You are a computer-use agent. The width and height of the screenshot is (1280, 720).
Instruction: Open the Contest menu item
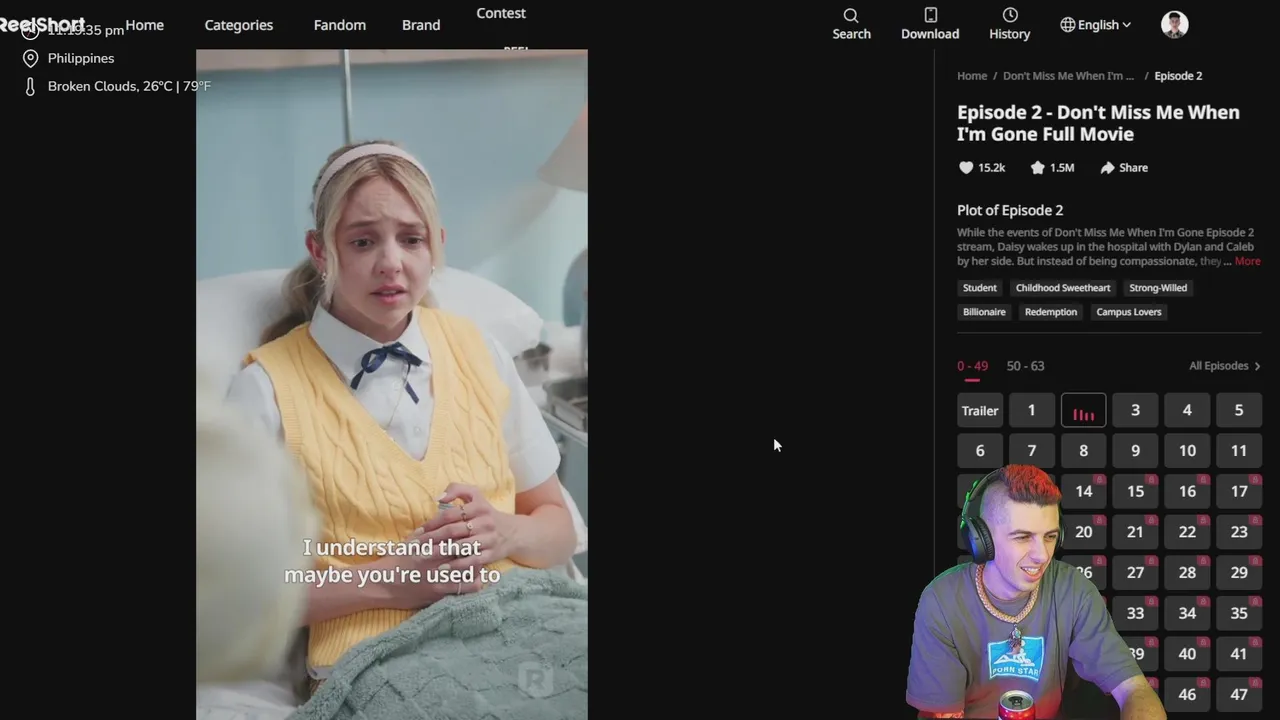point(501,13)
